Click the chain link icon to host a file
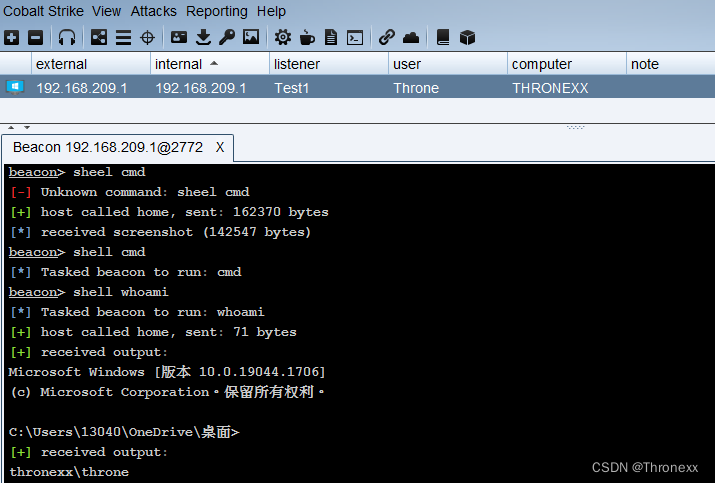Viewport: 715px width, 483px height. (x=387, y=37)
